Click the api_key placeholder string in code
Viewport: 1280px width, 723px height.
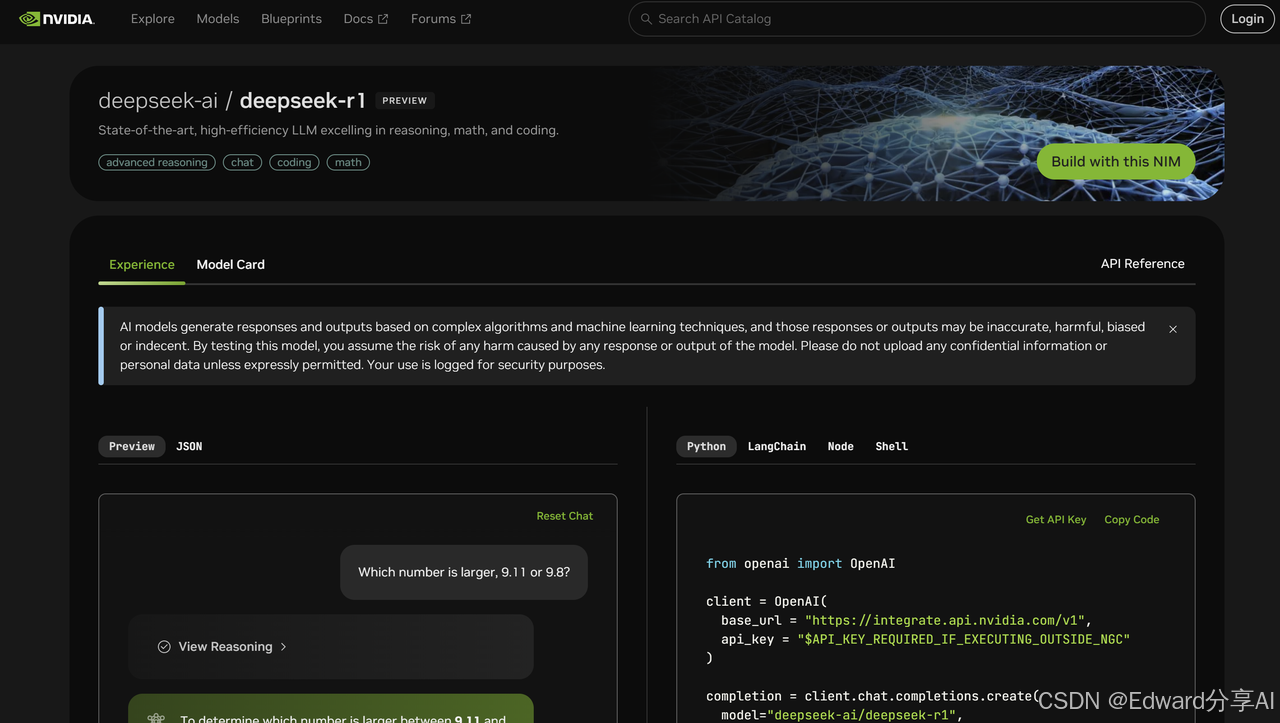(x=963, y=639)
